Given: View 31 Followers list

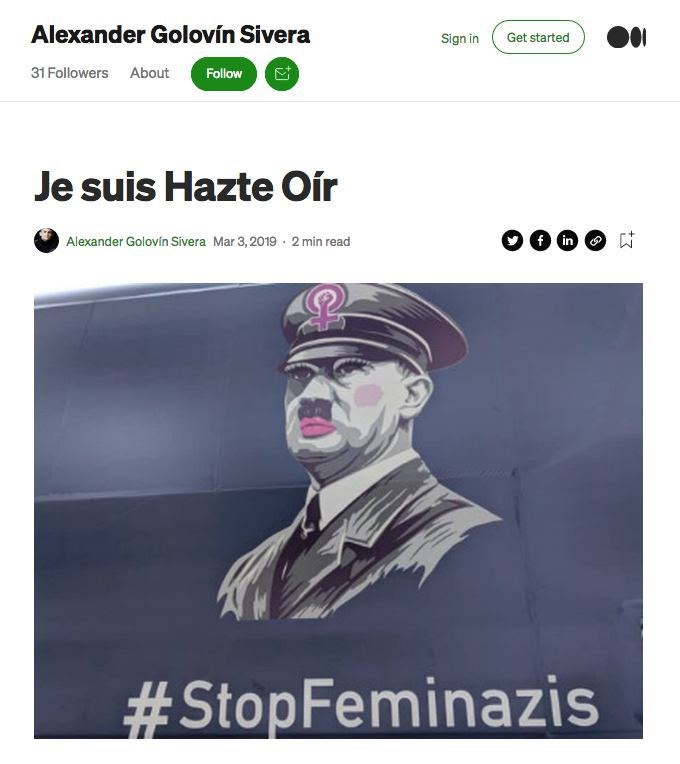Looking at the screenshot, I should pos(69,73).
